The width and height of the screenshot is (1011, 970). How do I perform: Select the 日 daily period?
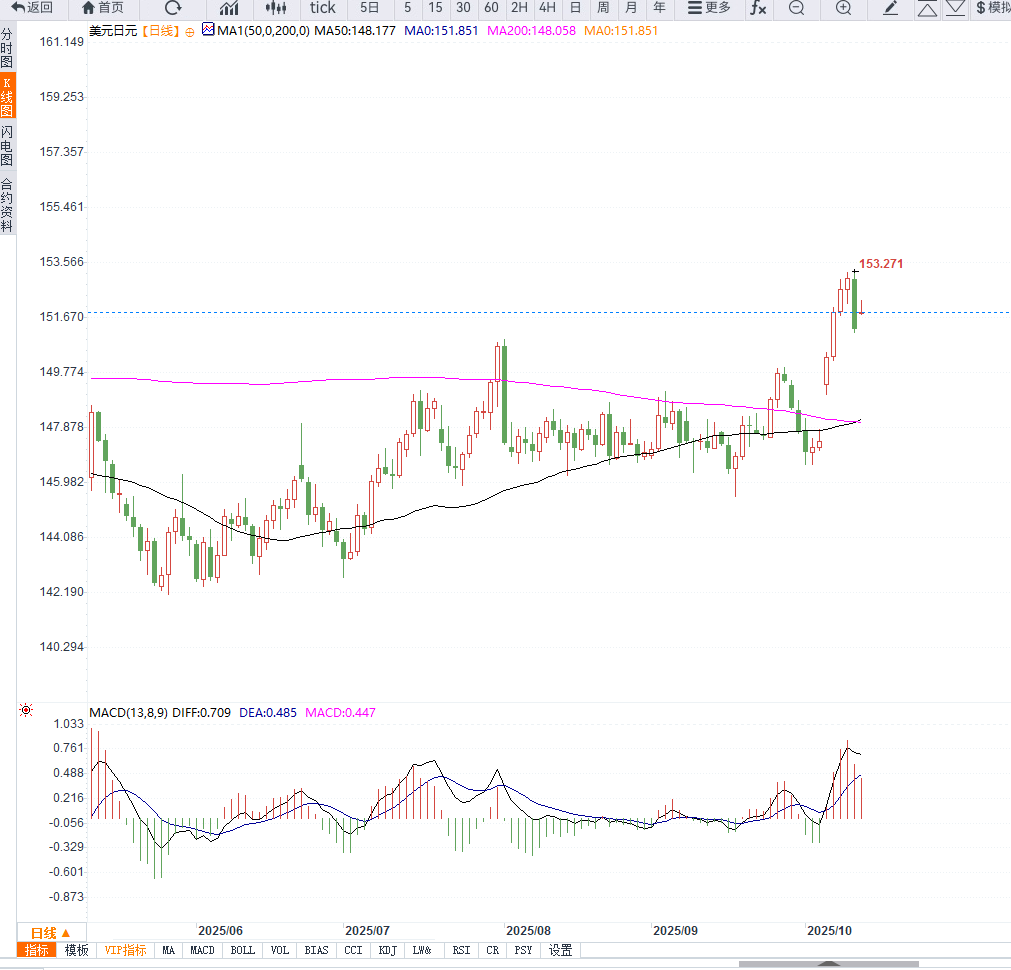pos(575,8)
